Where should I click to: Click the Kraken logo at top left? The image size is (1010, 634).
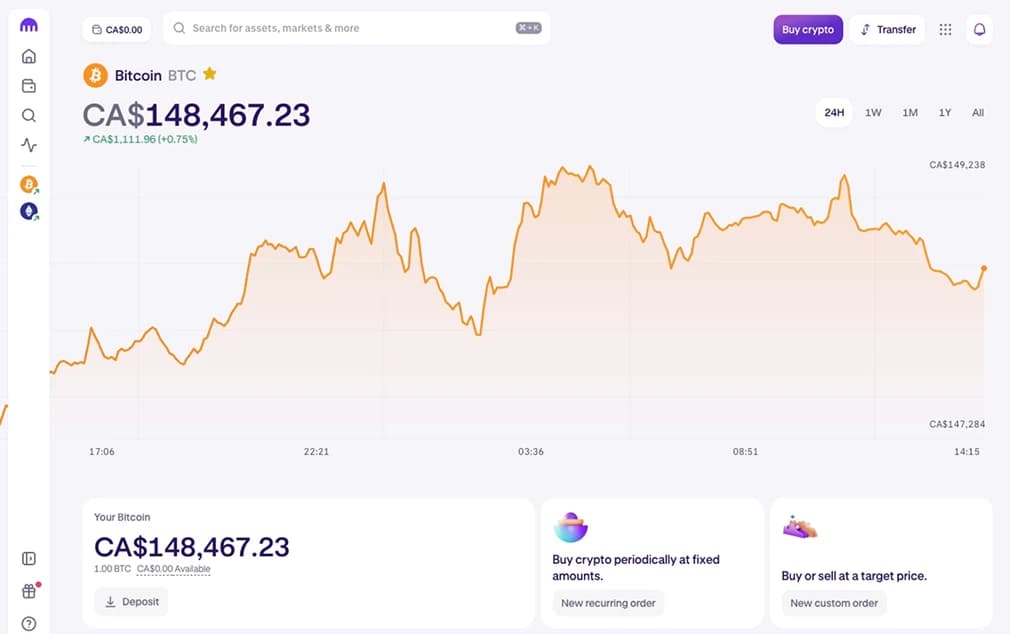pos(28,25)
